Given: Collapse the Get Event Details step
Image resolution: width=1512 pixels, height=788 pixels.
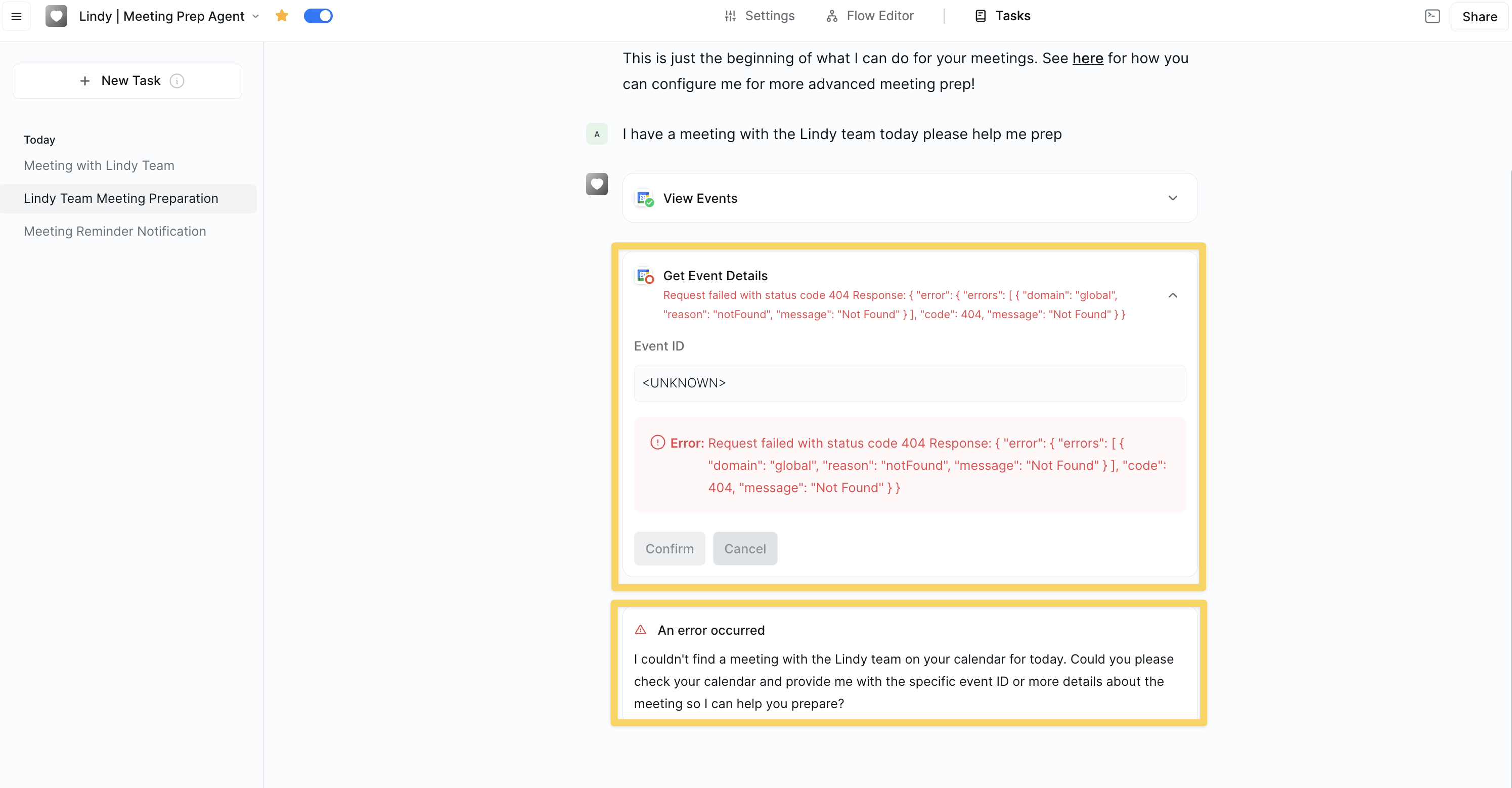Looking at the screenshot, I should click(x=1172, y=295).
